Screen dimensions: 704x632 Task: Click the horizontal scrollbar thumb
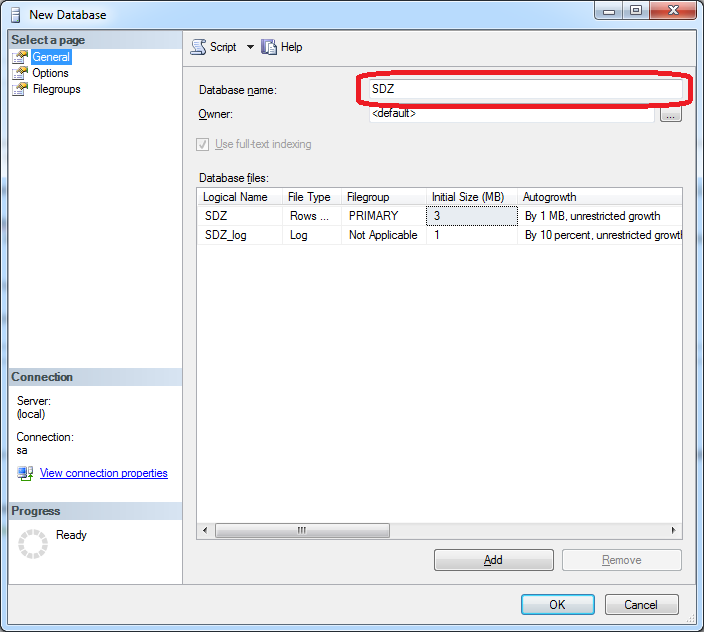(302, 531)
